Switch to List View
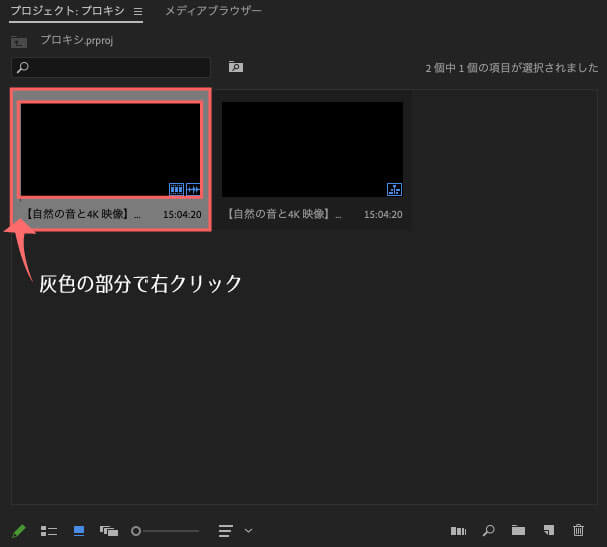 [x=49, y=531]
